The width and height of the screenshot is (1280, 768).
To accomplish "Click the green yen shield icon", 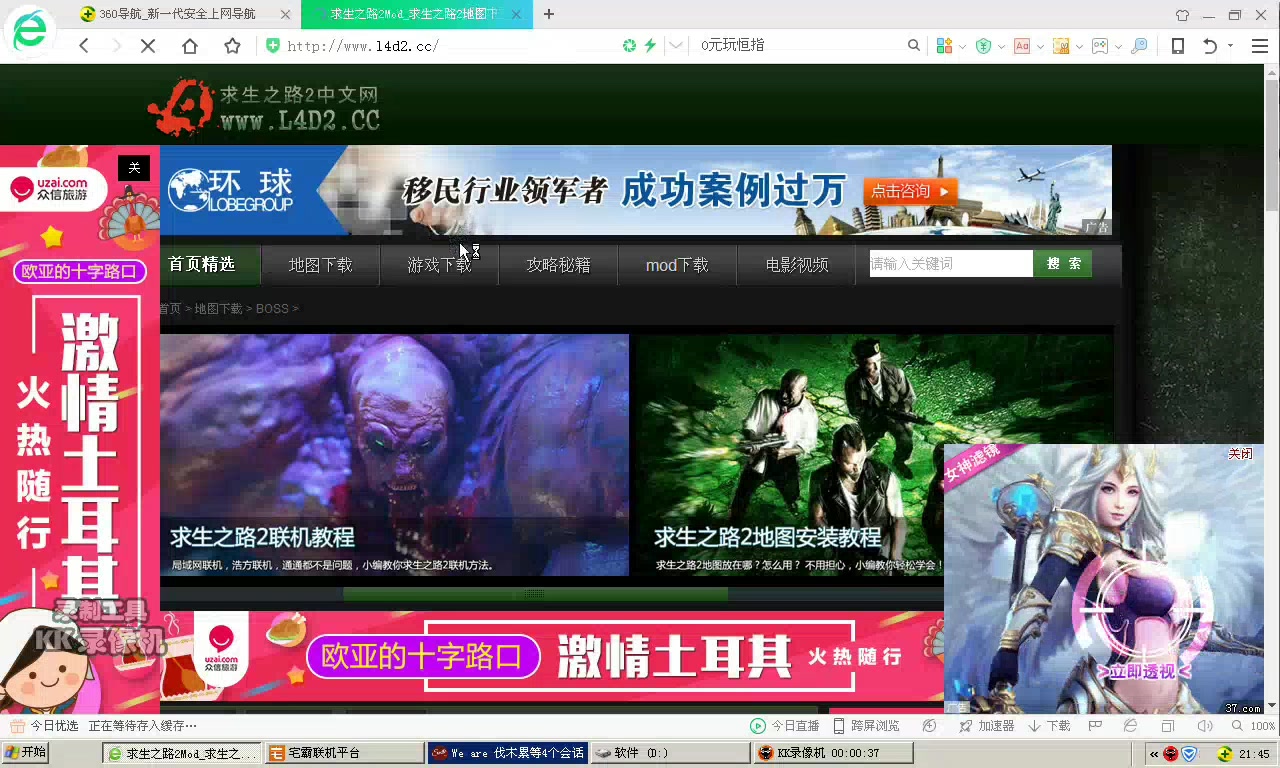I will [983, 46].
